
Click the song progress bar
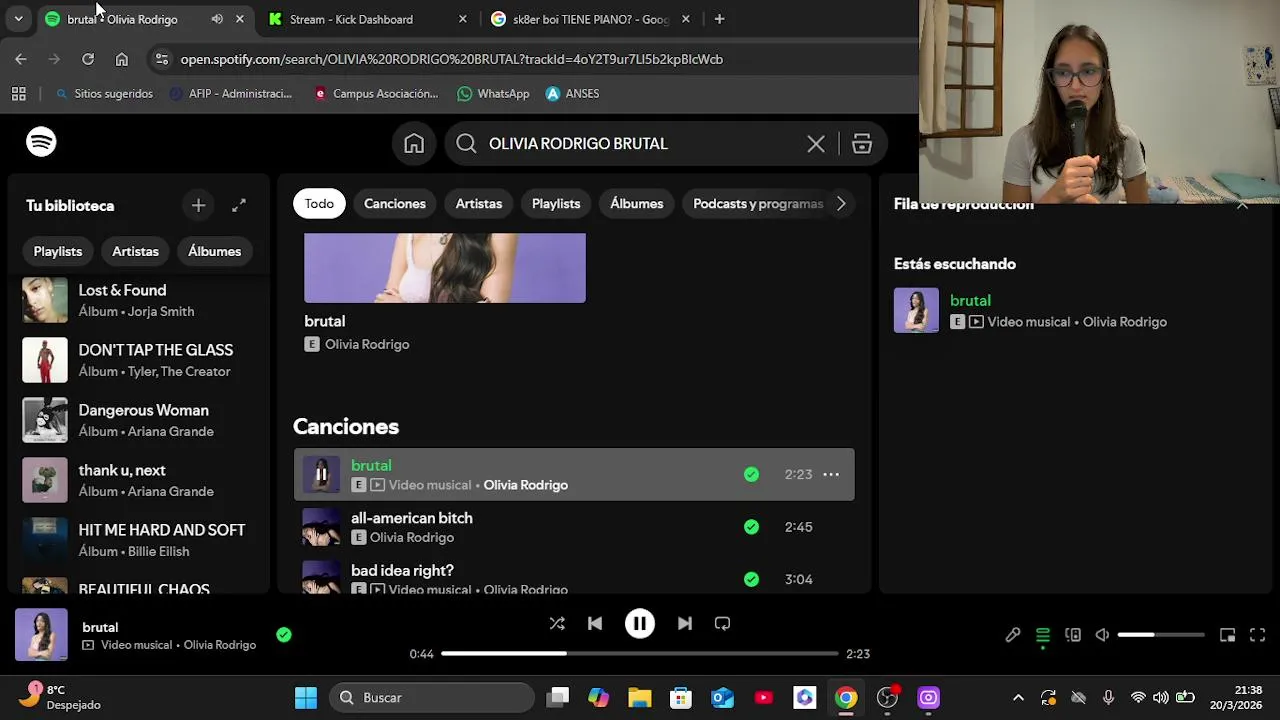point(639,653)
